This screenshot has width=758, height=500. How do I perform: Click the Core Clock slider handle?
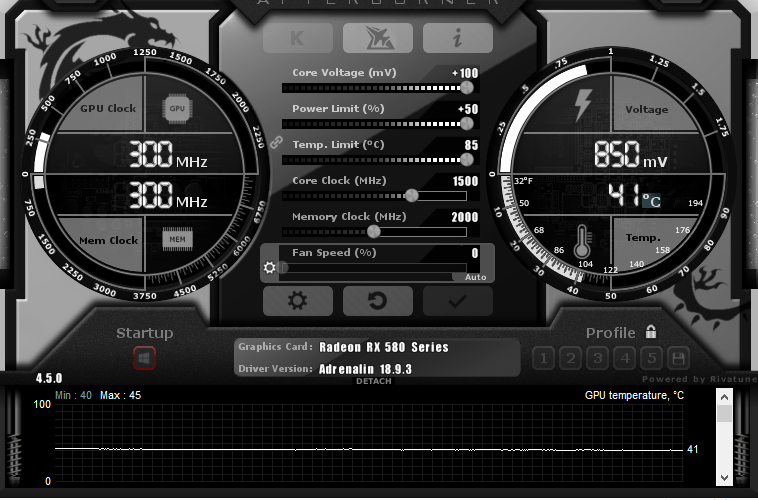click(x=411, y=195)
